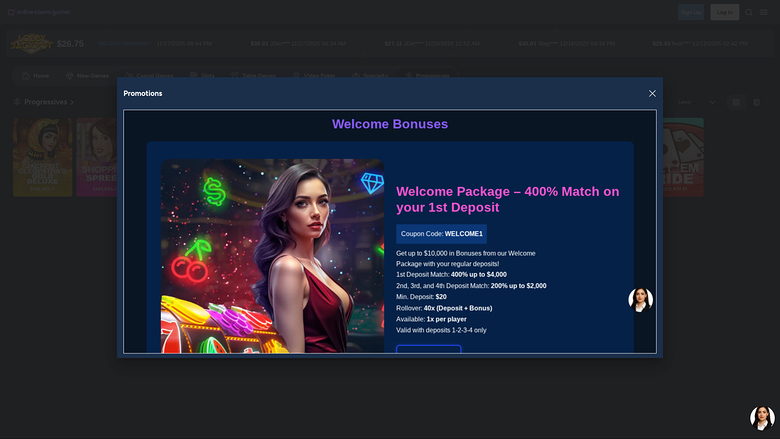The image size is (780, 439).
Task: Click the "Min. Deposit: $20" line
Action: point(421,297)
